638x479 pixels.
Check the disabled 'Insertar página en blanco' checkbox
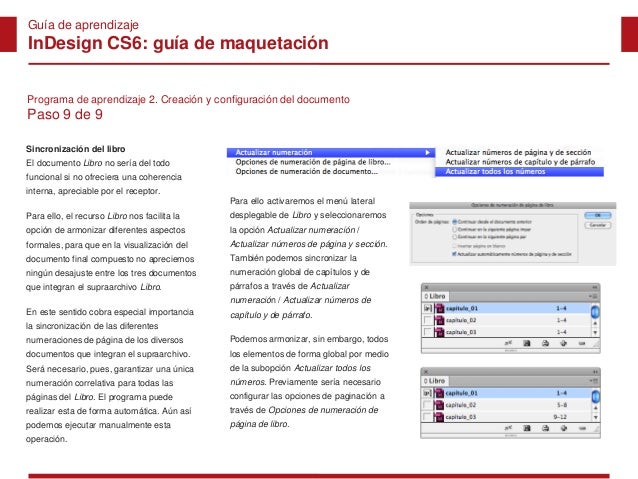[454, 246]
